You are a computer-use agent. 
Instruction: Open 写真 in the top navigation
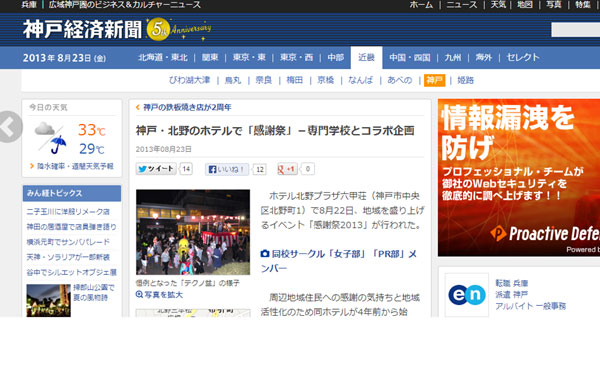point(554,5)
